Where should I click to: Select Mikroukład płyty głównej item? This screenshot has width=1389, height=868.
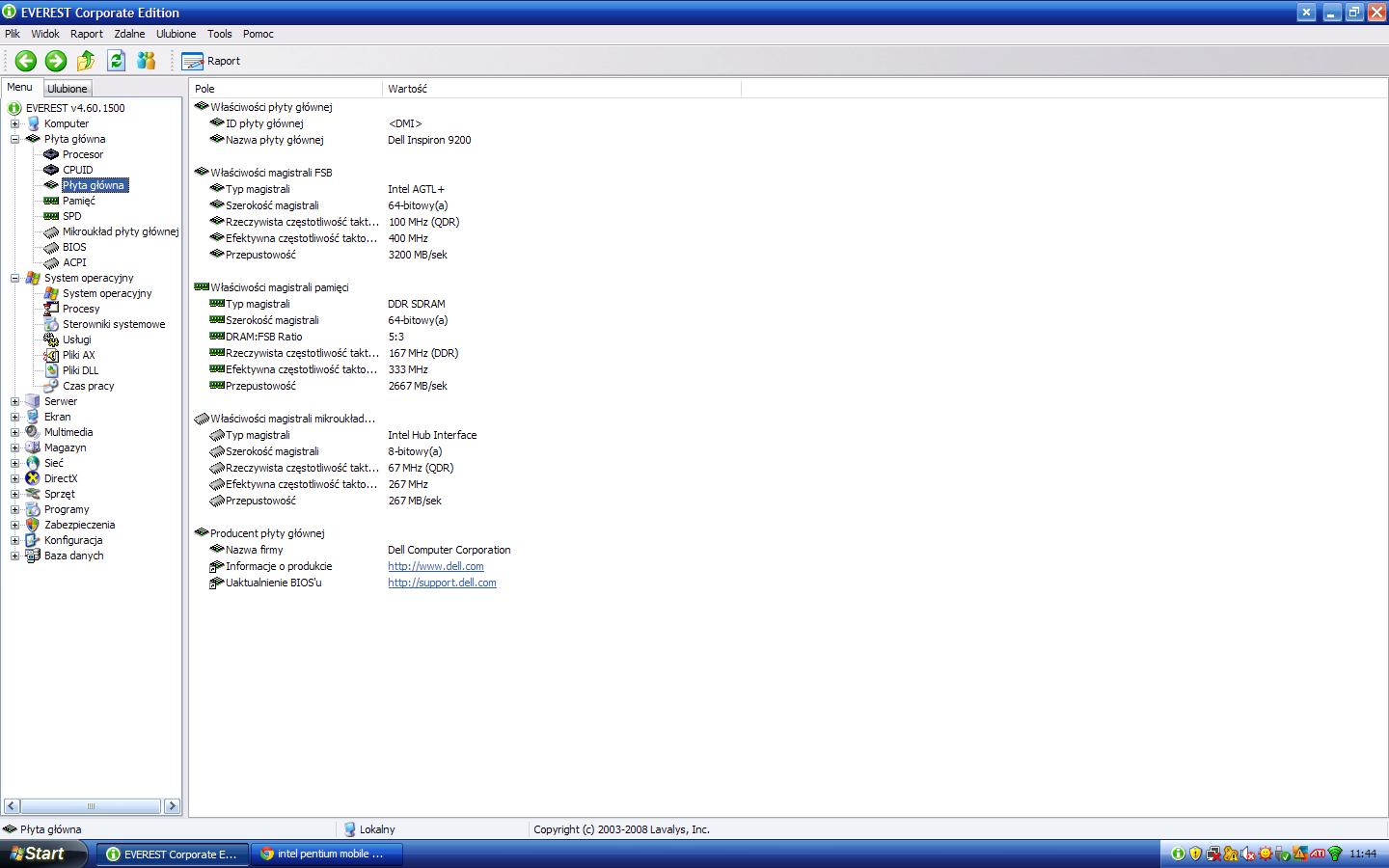pos(121,231)
